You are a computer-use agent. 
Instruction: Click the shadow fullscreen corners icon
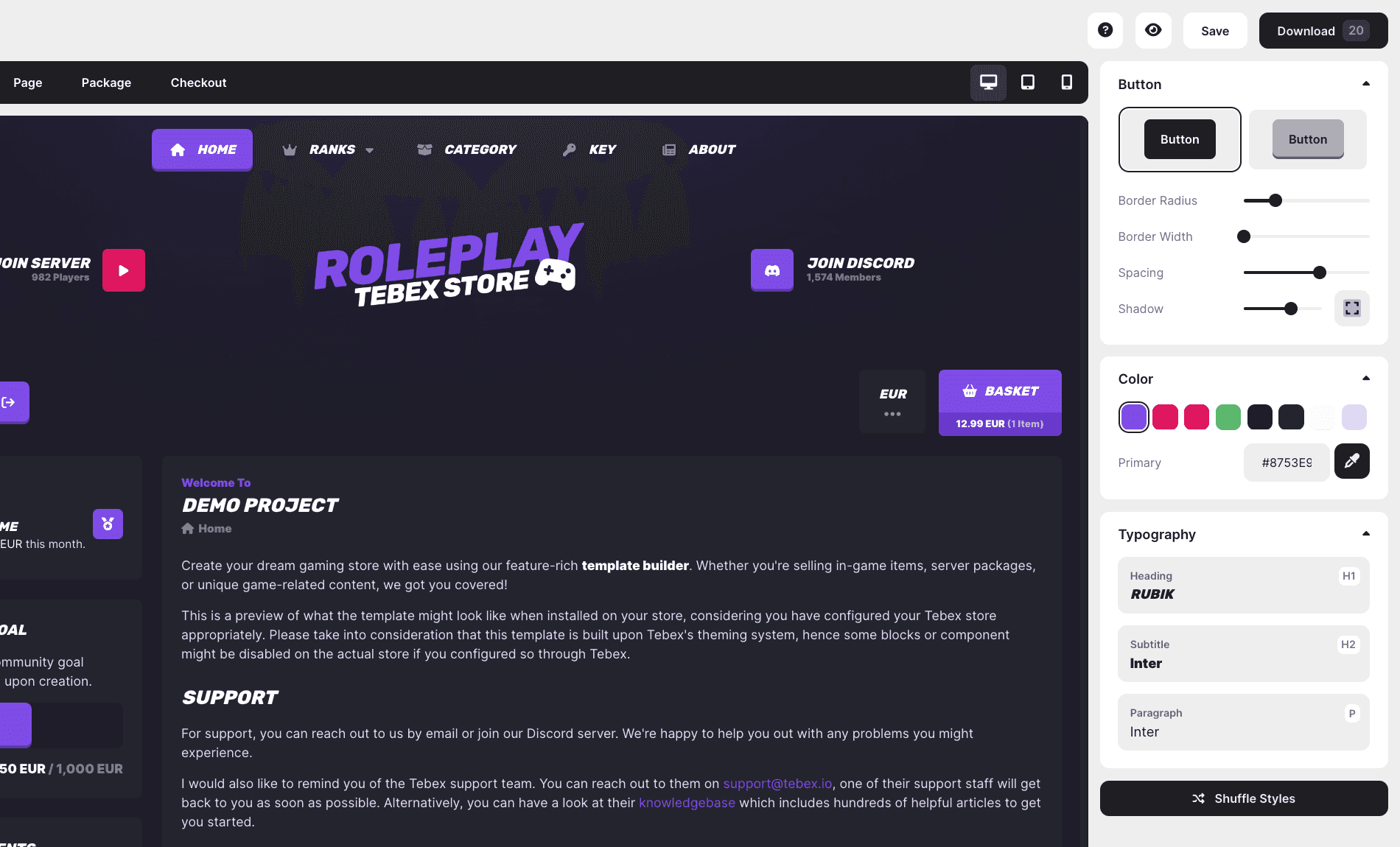click(1351, 308)
